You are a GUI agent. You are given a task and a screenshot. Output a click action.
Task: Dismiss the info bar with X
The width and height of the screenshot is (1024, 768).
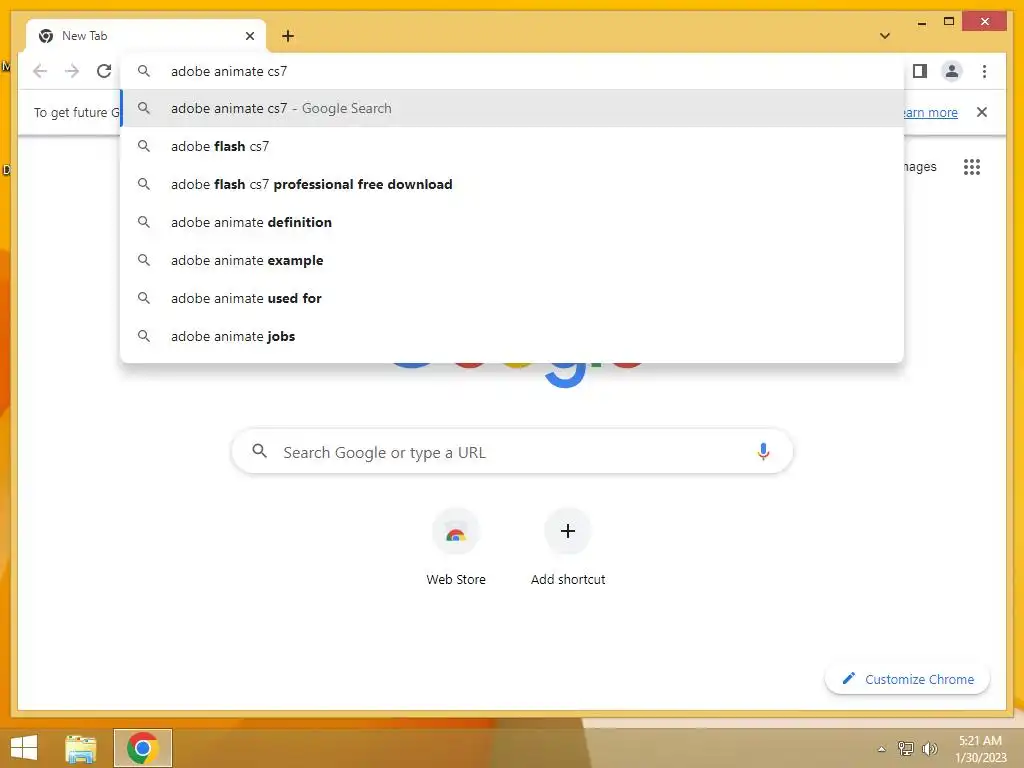point(982,112)
